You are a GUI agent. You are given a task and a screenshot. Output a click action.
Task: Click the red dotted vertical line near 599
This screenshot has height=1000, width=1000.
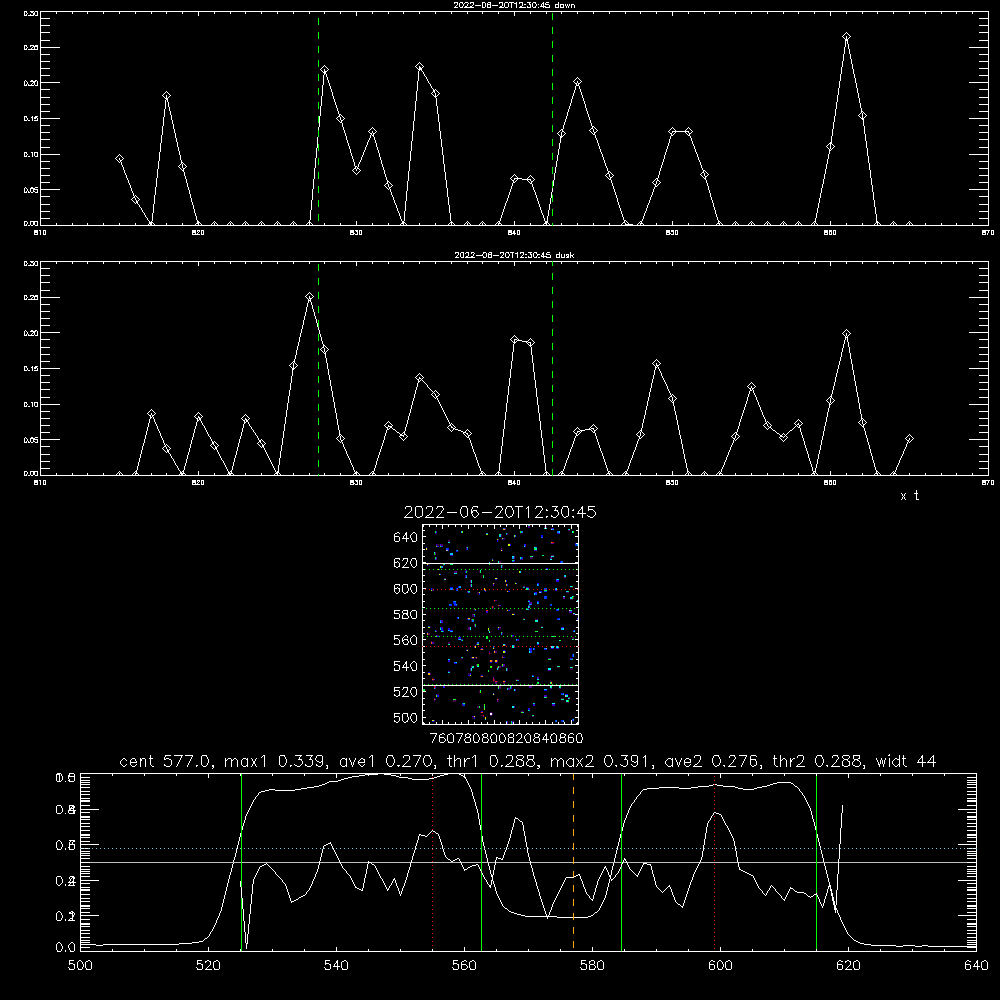click(714, 861)
